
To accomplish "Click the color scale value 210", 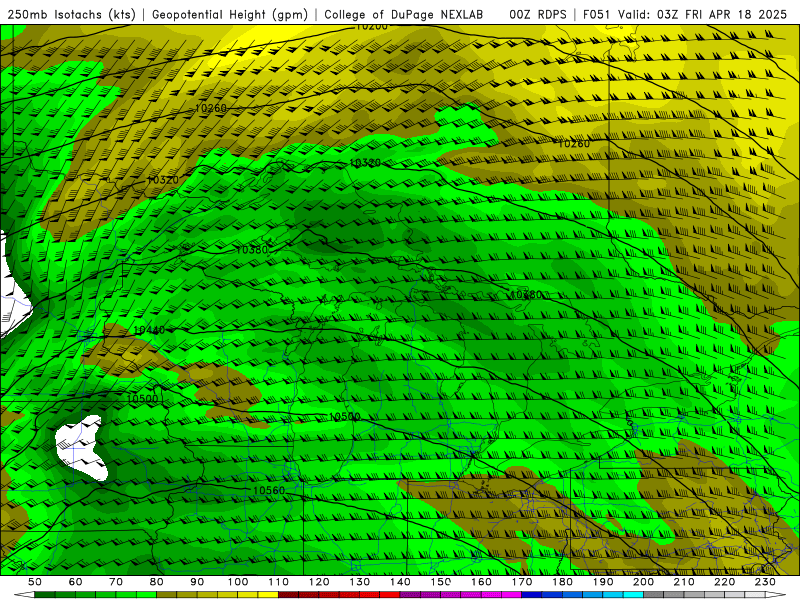I will 684,582.
